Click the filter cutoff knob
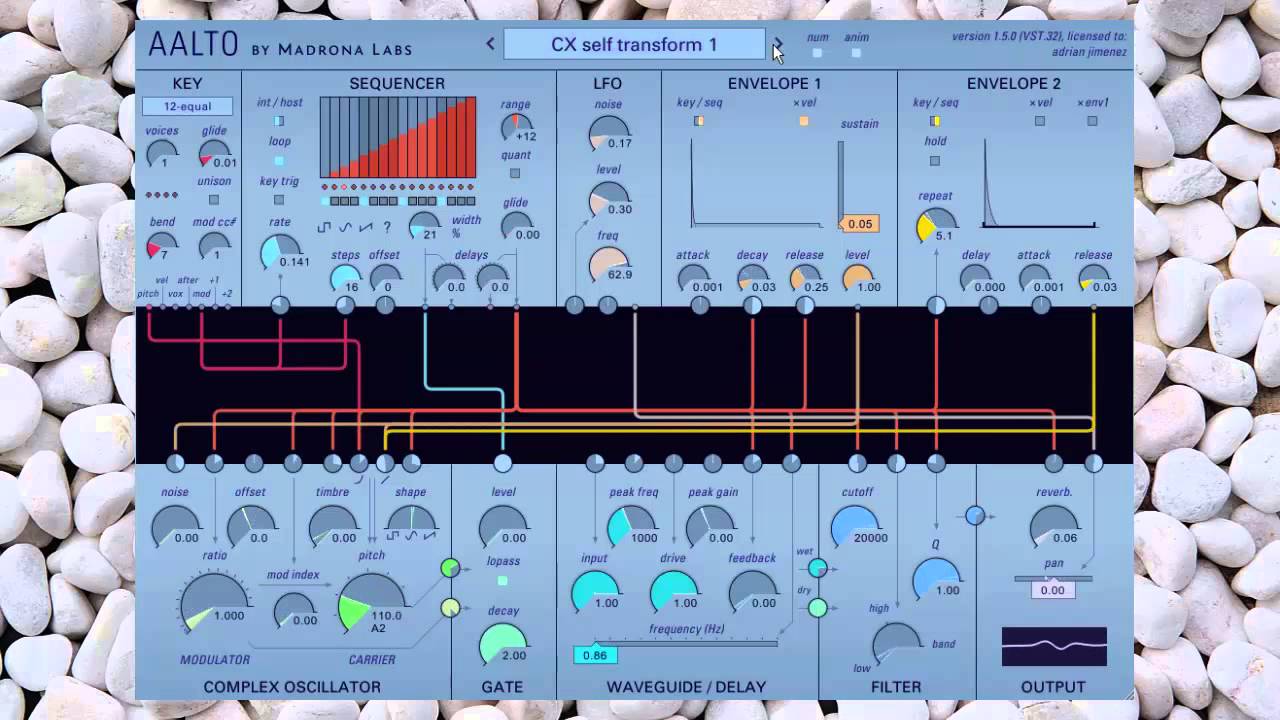The width and height of the screenshot is (1280, 720). point(856,528)
